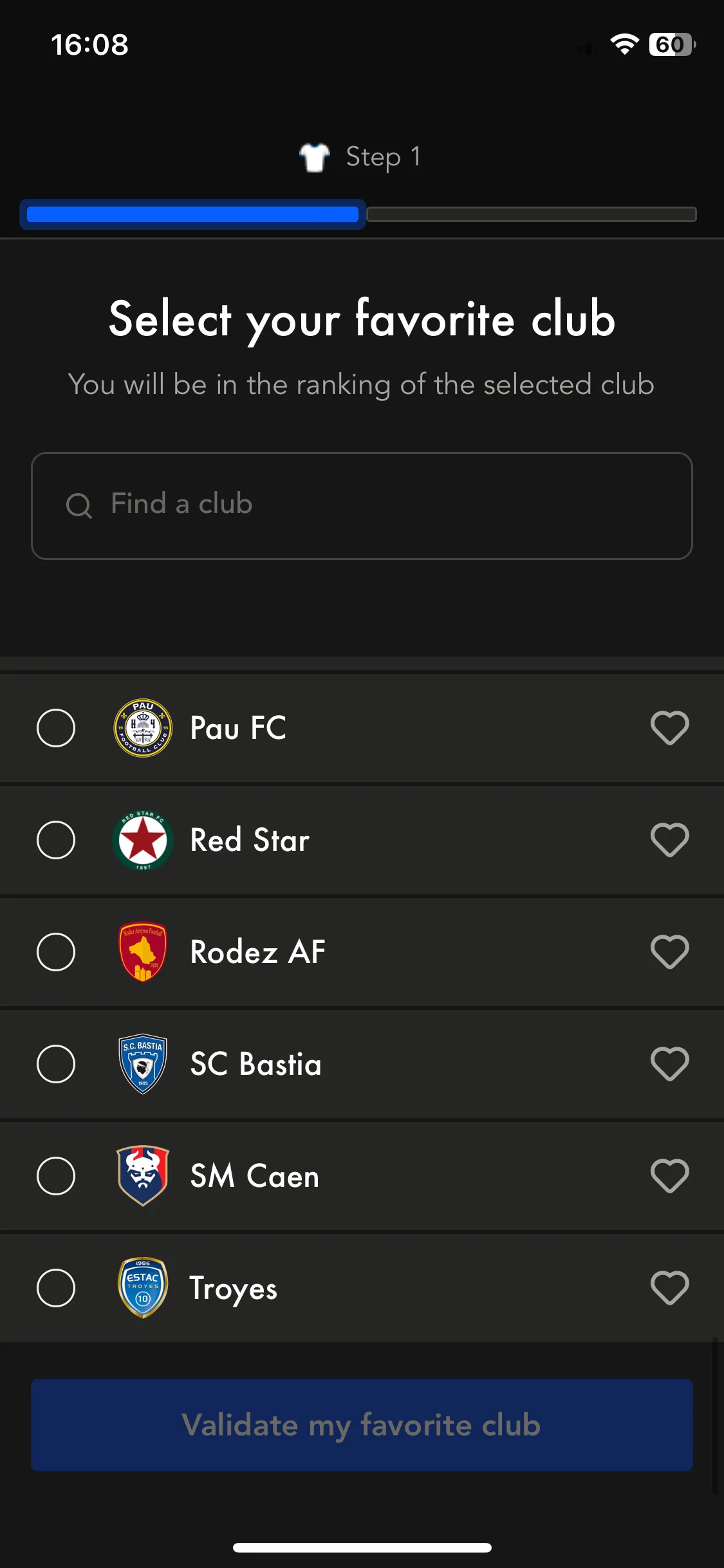Mark Troyes as favorite with heart icon

[669, 1288]
